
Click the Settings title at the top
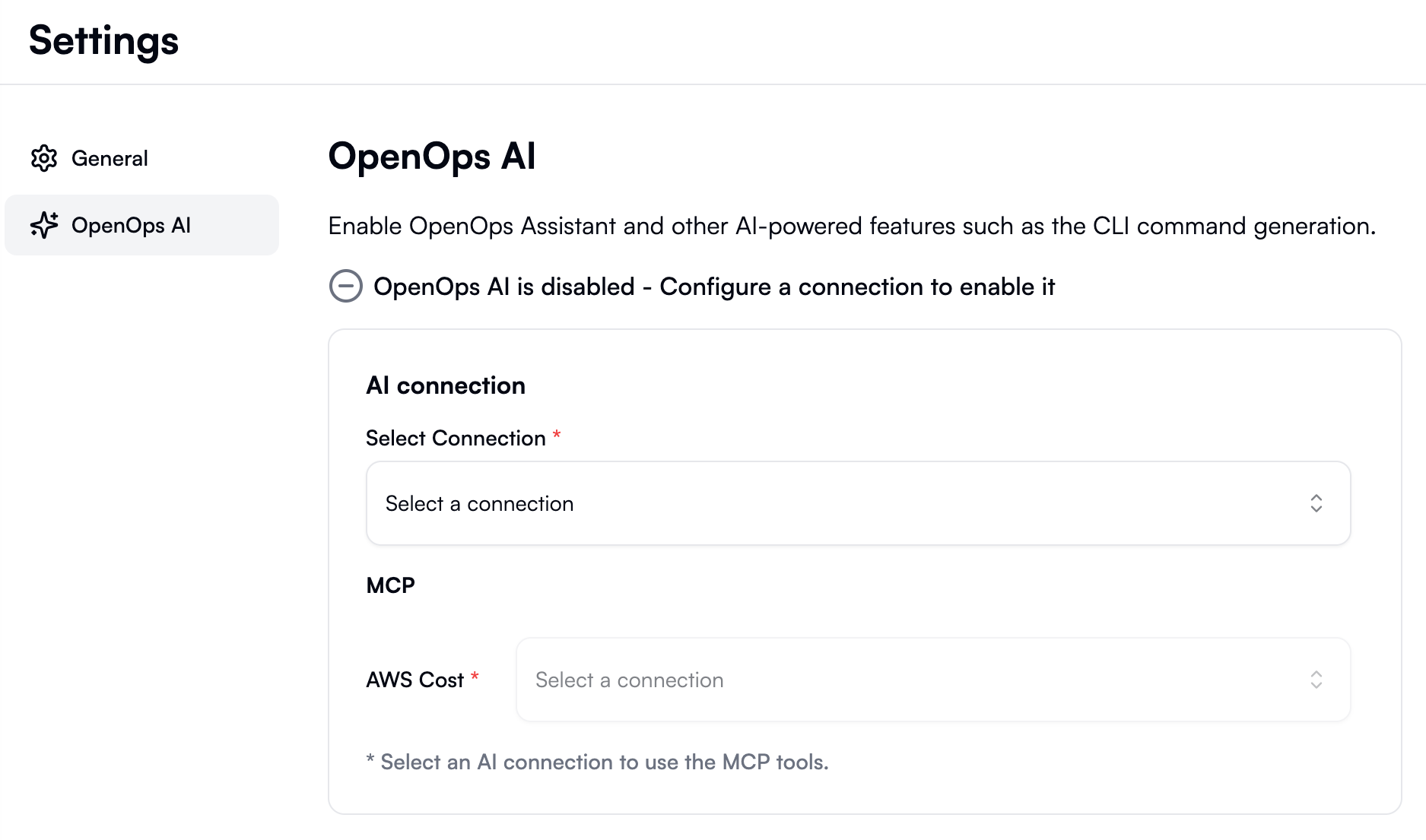(x=103, y=41)
